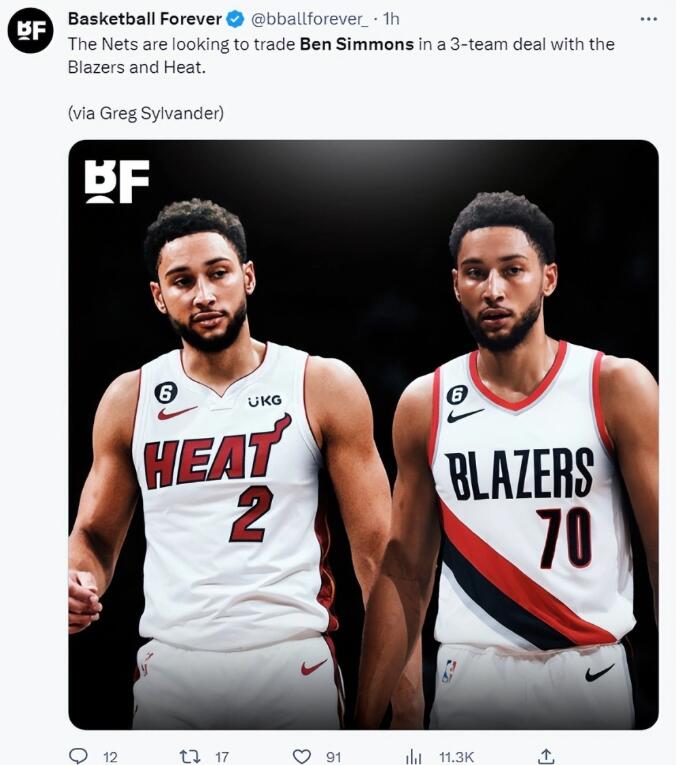Click the retweet arrows icon
The width and height of the screenshot is (688, 765).
(x=190, y=756)
